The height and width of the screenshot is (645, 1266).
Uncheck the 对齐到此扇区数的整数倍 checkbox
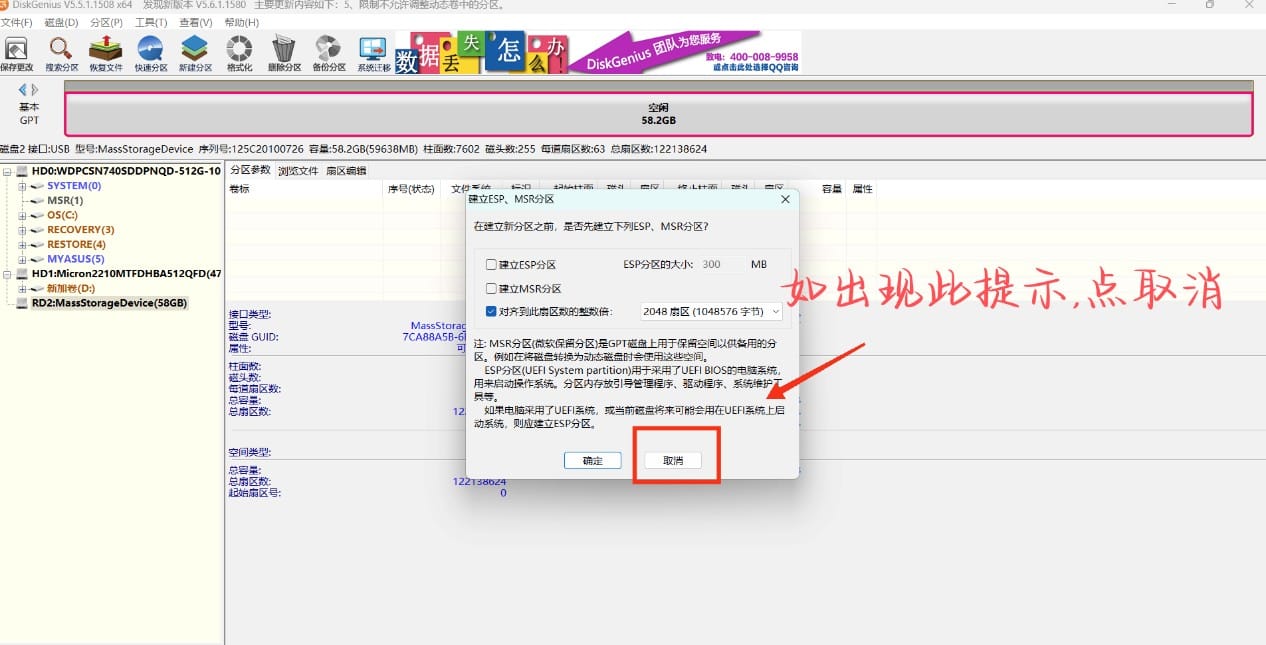[491, 312]
